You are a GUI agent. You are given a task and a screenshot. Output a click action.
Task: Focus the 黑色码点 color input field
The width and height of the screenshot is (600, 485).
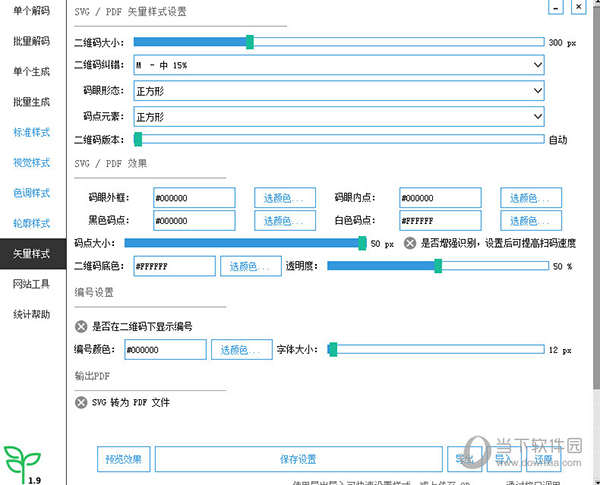click(194, 220)
